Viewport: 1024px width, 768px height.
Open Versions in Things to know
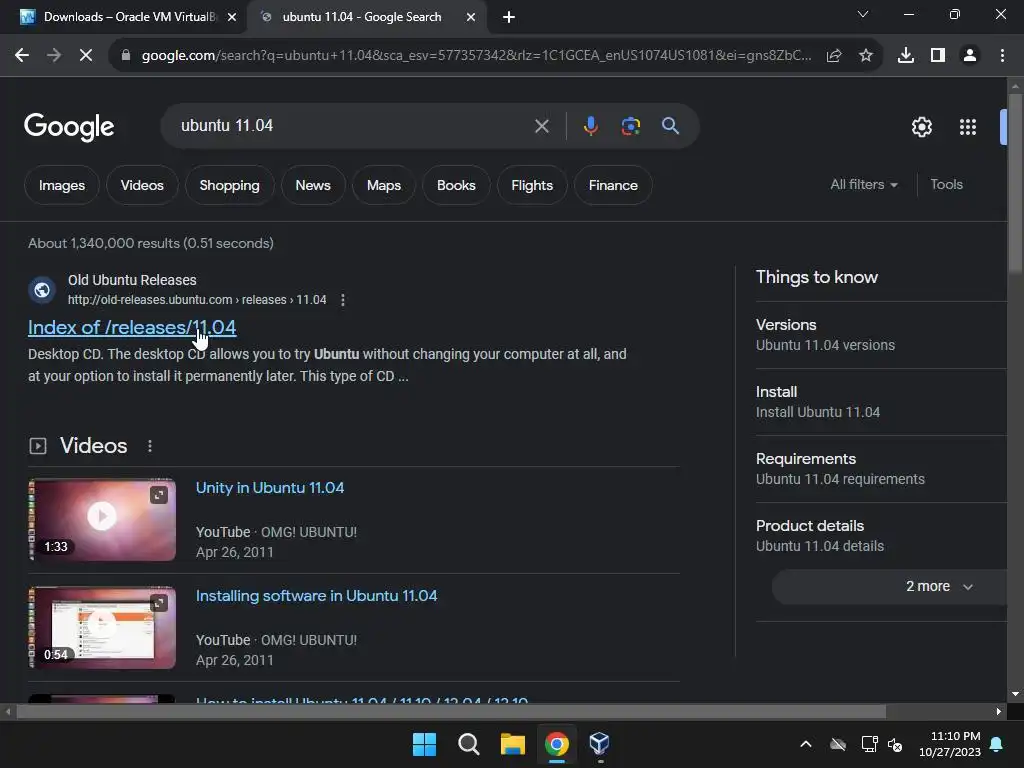[880, 334]
